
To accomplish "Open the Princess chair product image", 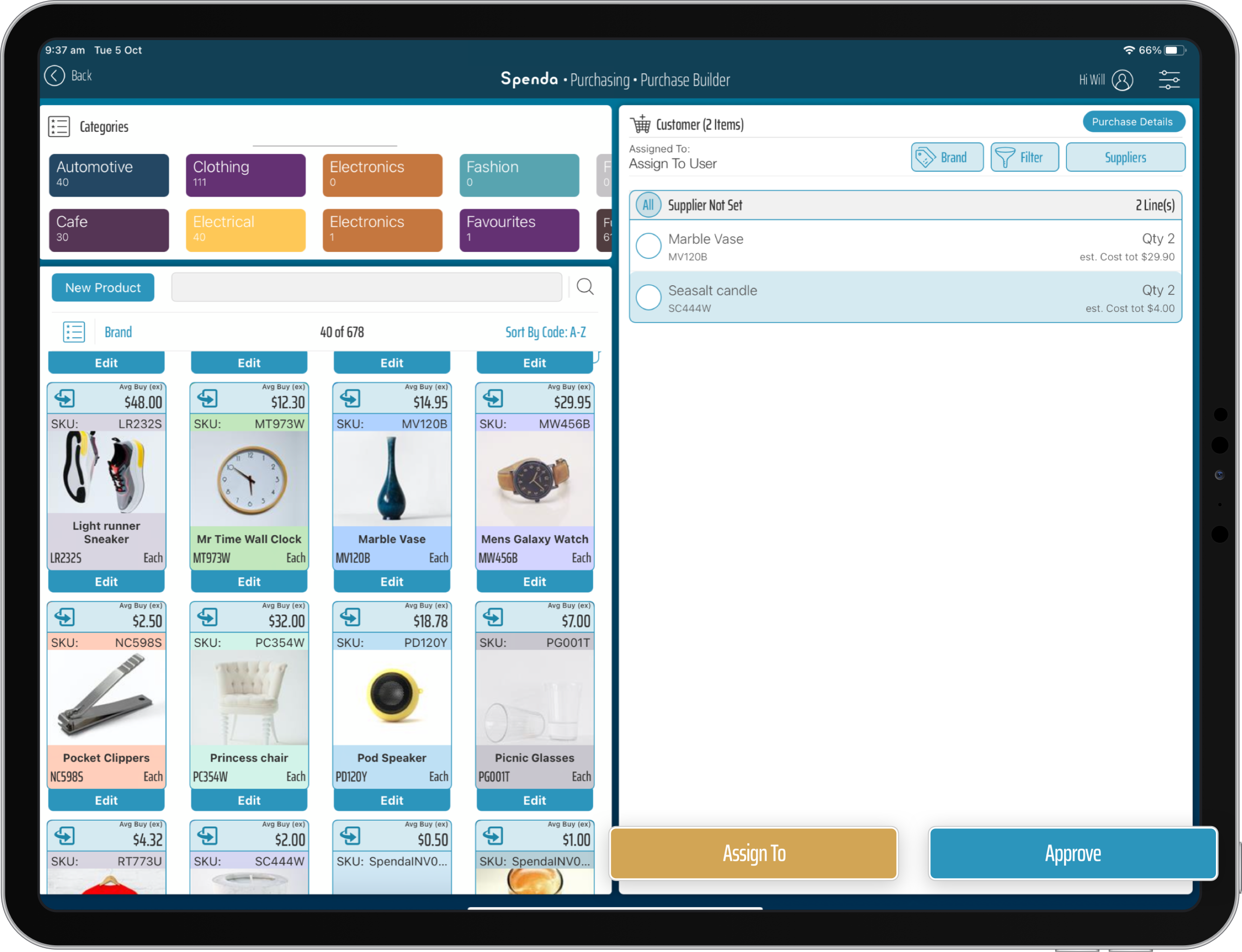I will (249, 698).
